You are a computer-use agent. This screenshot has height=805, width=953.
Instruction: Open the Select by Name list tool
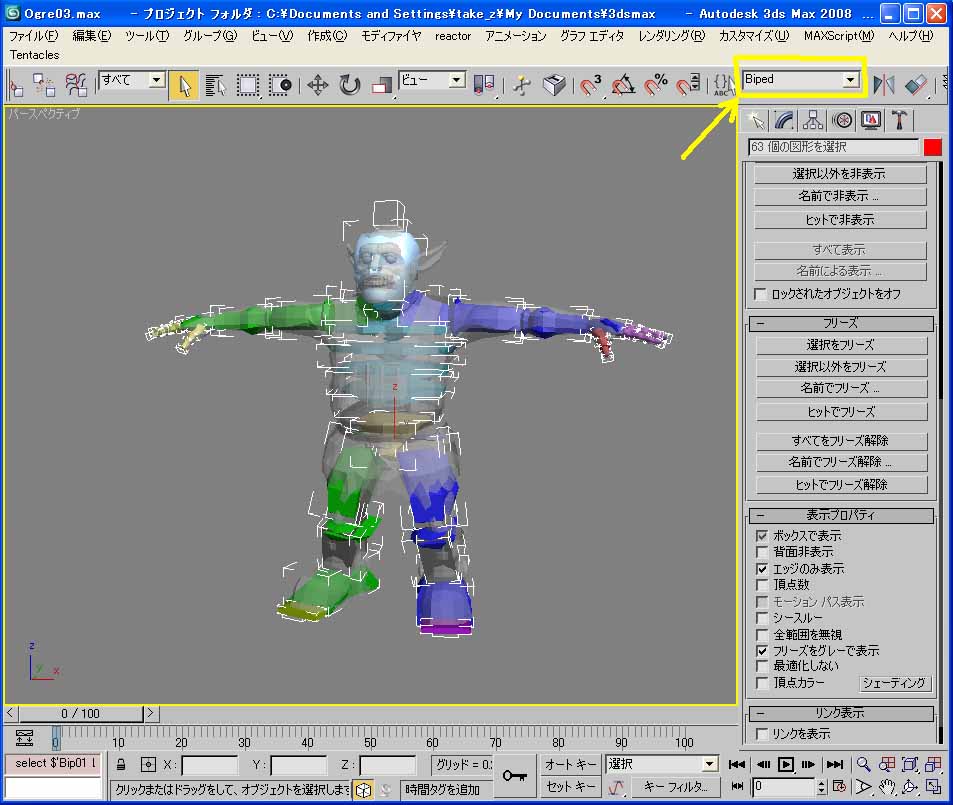tap(215, 85)
